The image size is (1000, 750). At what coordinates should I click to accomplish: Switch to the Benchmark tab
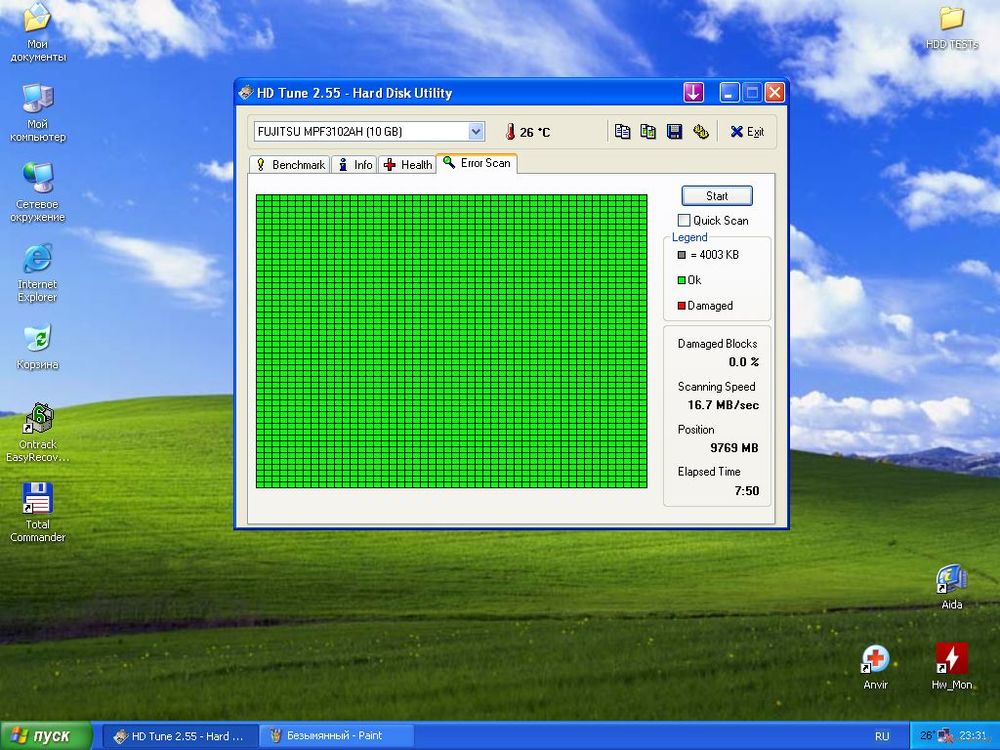click(289, 165)
